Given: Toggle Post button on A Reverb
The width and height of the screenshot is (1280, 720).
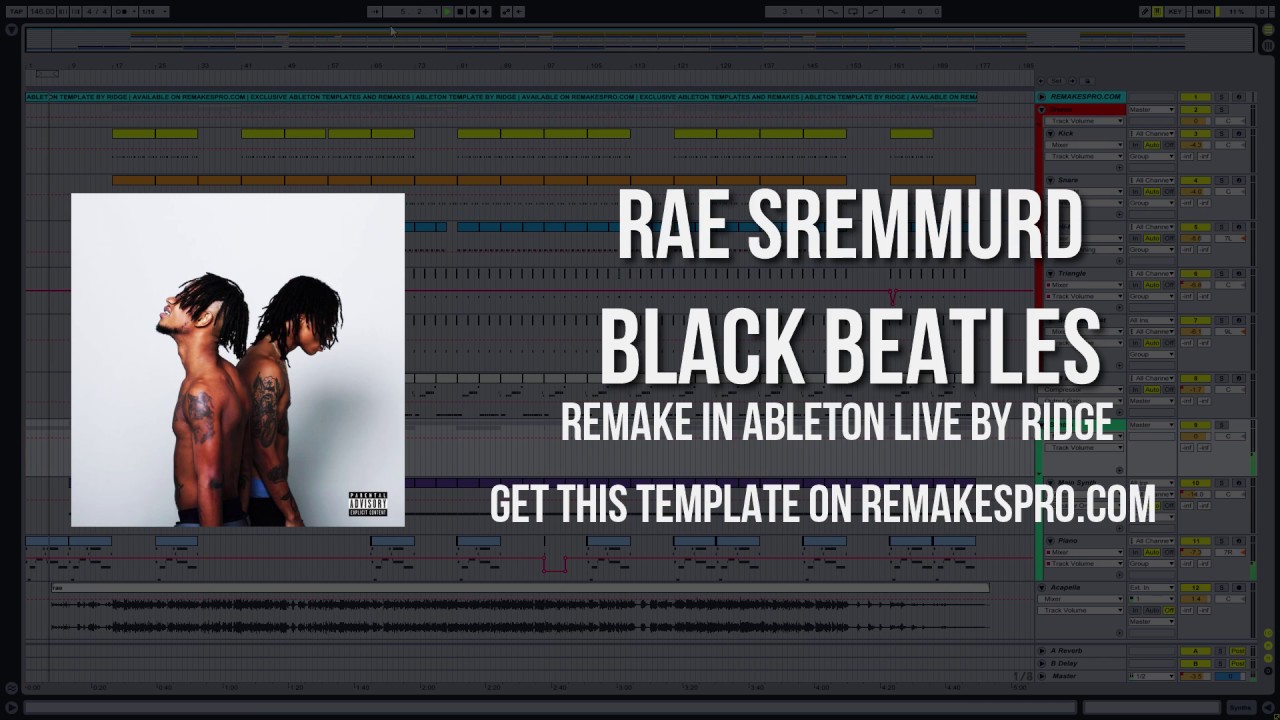Looking at the screenshot, I should pos(1238,651).
